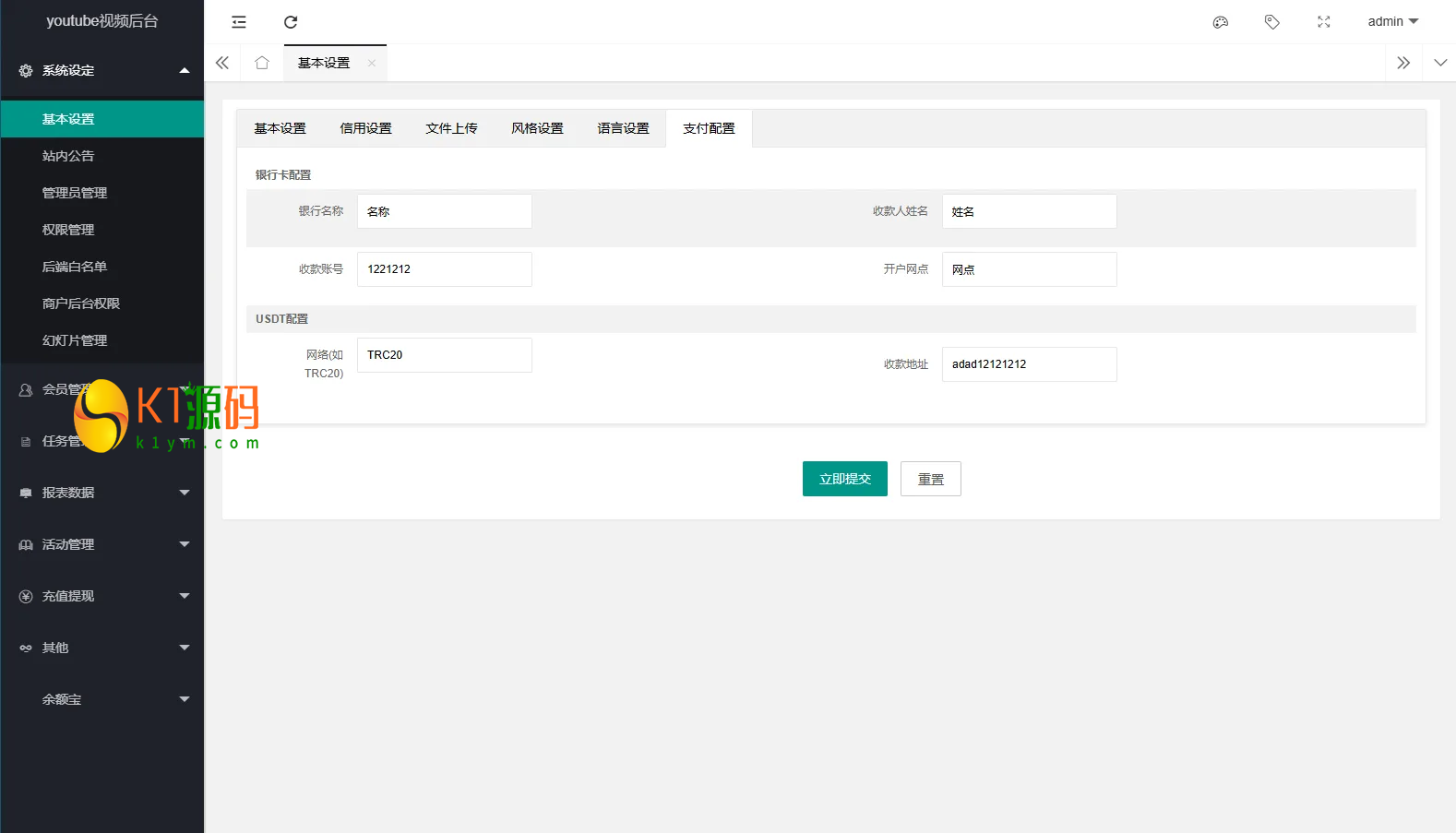Click the 系统设定 gear icon
The image size is (1456, 833).
point(26,70)
